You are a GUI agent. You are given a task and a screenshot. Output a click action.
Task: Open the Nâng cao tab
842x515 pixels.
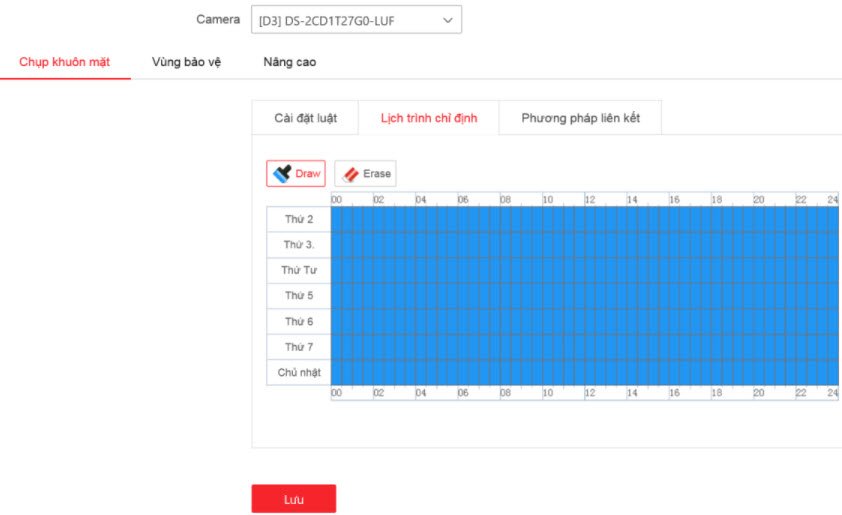click(x=290, y=62)
